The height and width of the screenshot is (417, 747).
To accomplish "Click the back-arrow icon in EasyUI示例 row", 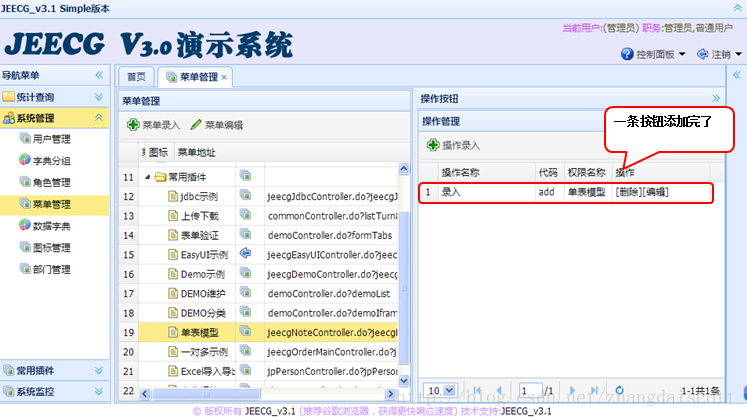I will 245,253.
